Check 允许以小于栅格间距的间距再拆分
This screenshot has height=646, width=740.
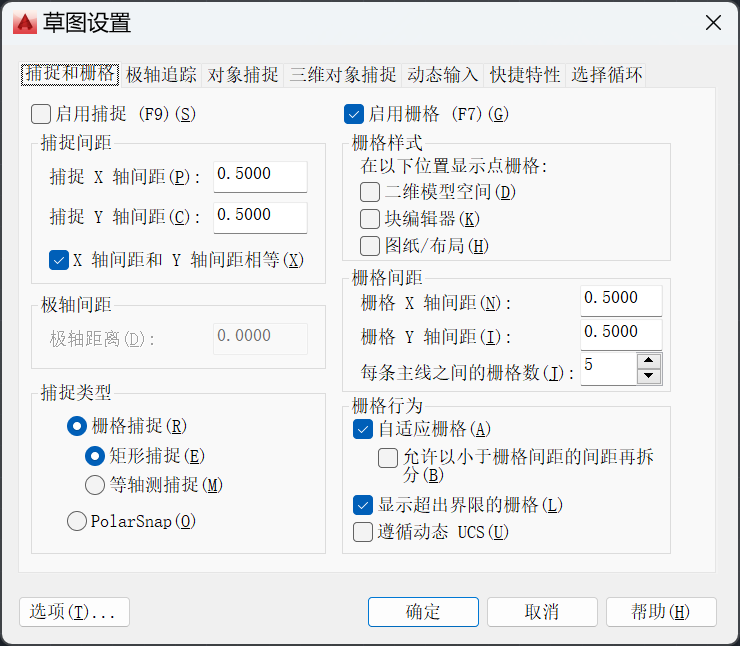[388, 458]
